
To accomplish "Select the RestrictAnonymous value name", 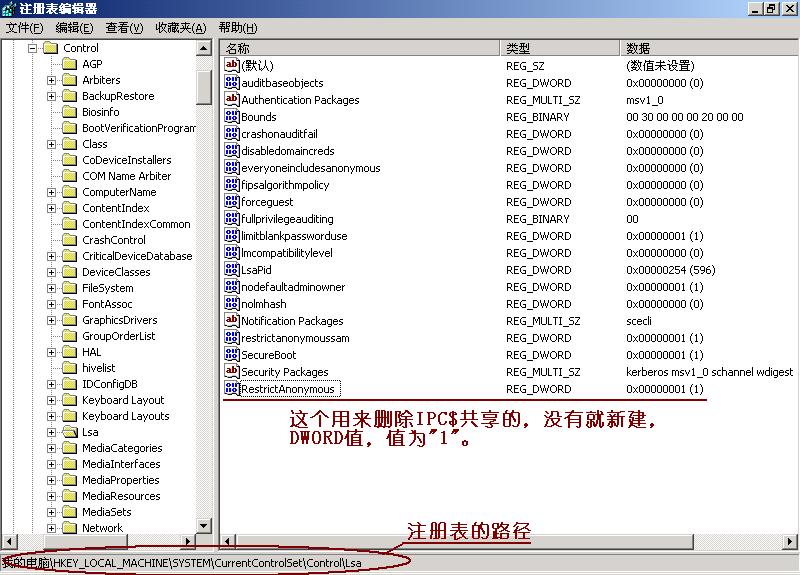I will pyautogui.click(x=288, y=389).
